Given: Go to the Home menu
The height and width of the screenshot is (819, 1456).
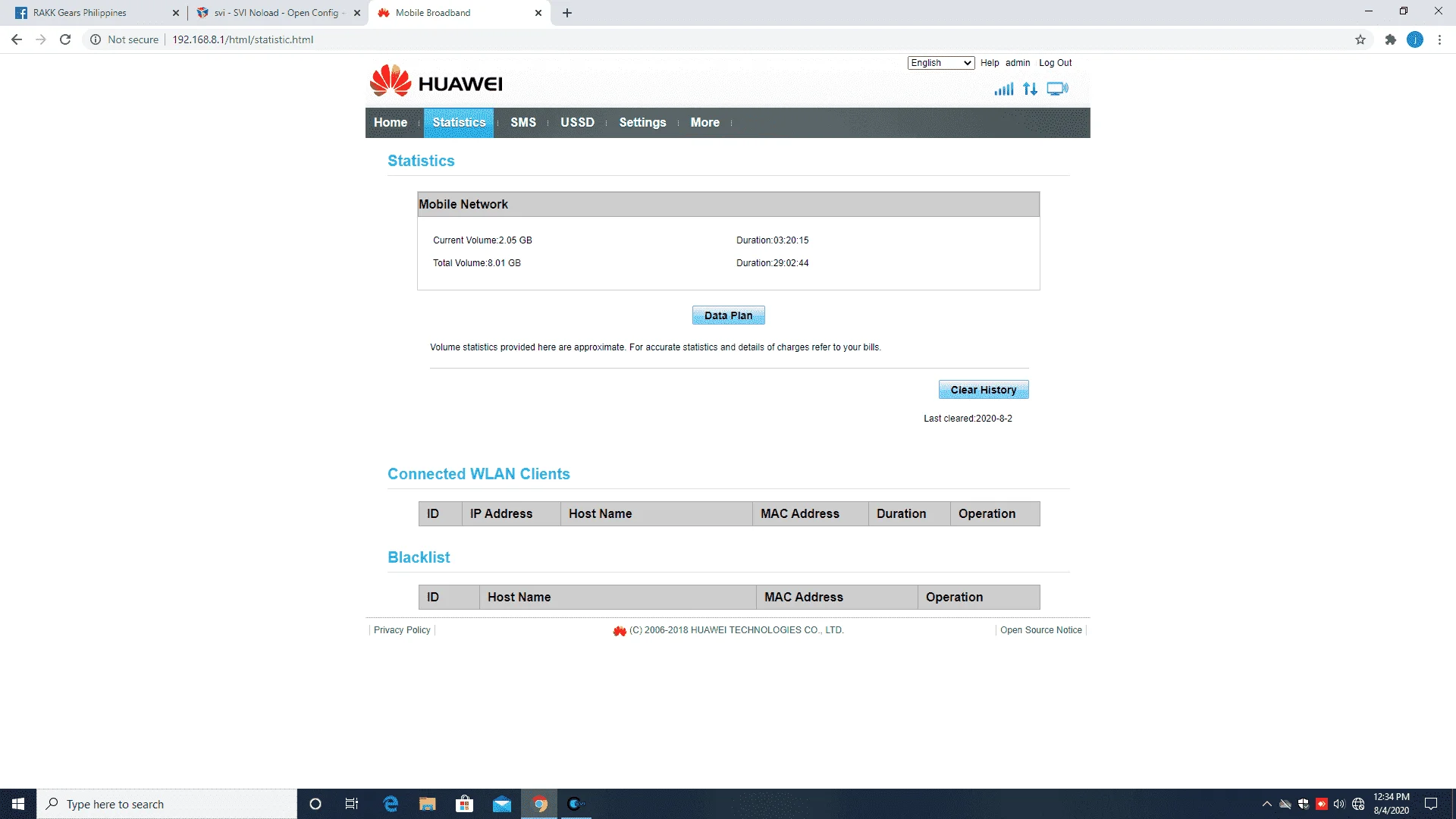Looking at the screenshot, I should [391, 122].
